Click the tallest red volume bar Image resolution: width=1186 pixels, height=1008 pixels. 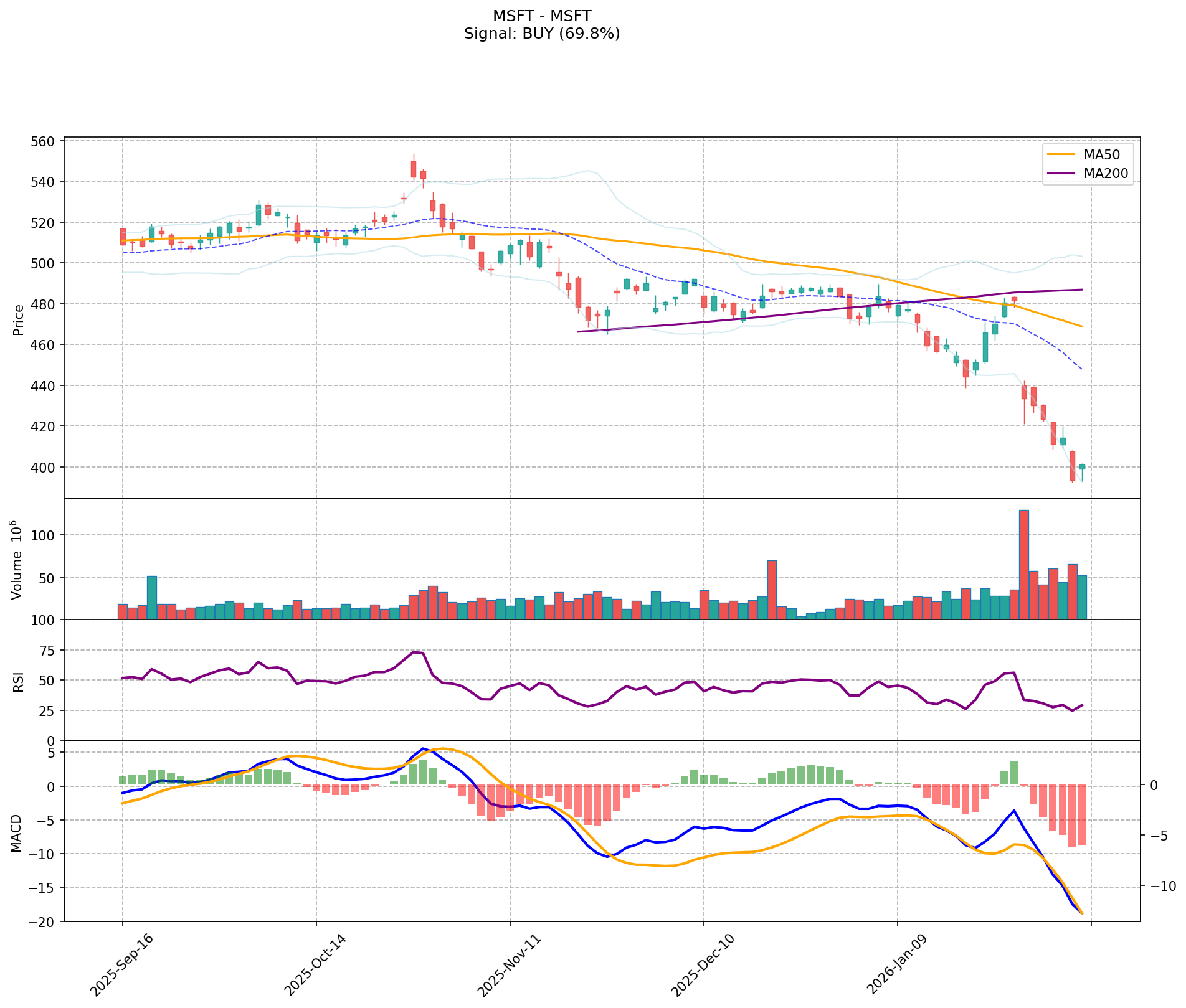tap(1023, 563)
